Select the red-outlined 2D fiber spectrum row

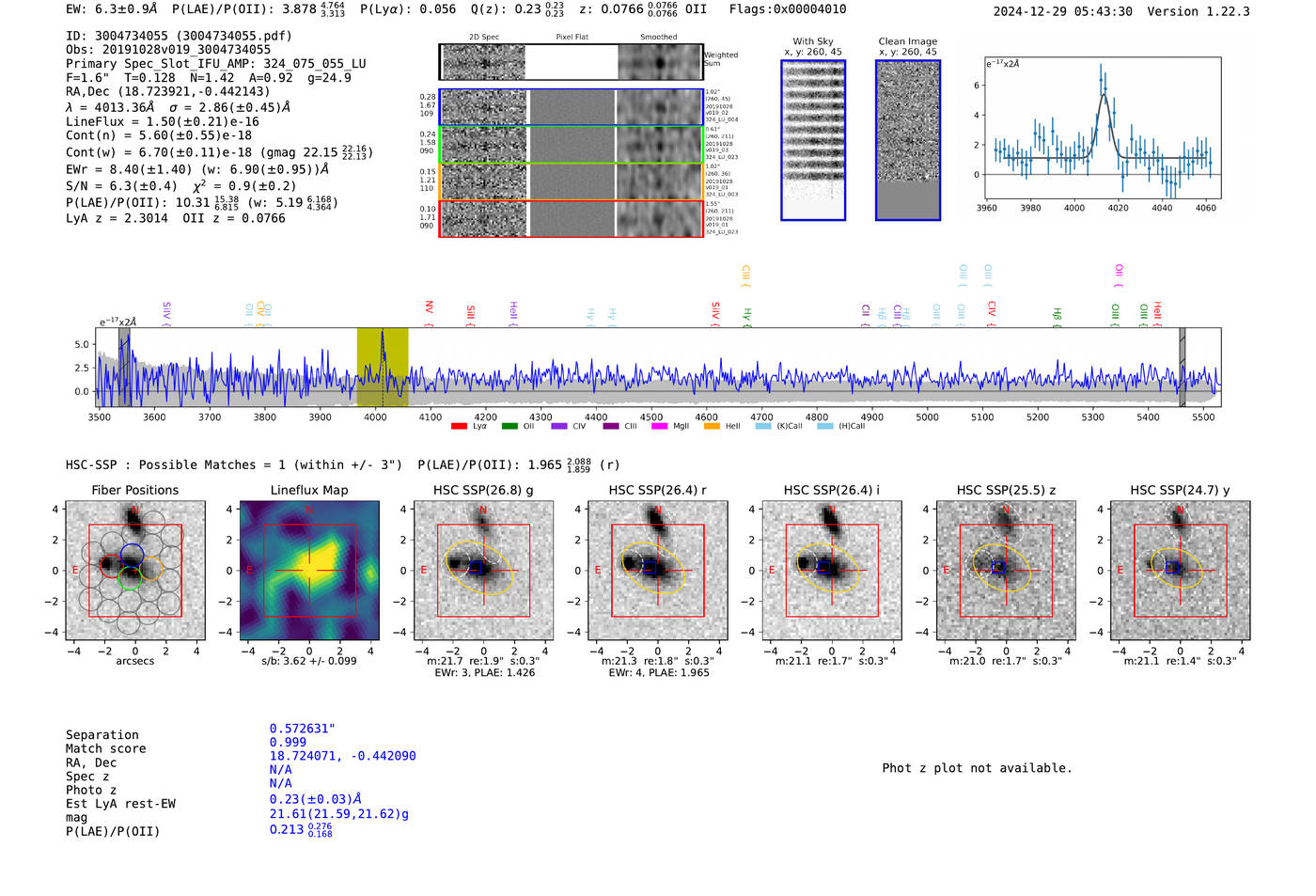pos(572,218)
